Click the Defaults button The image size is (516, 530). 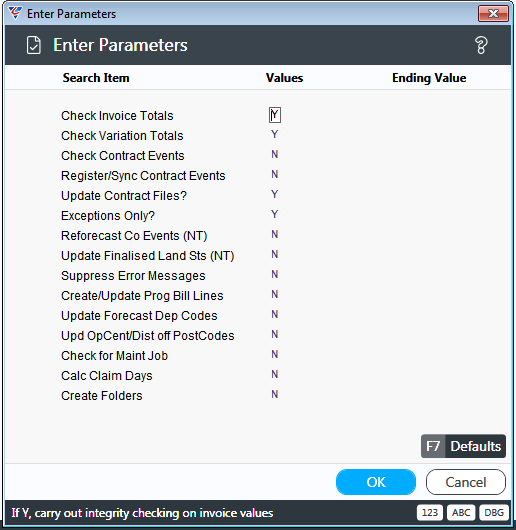tap(463, 446)
